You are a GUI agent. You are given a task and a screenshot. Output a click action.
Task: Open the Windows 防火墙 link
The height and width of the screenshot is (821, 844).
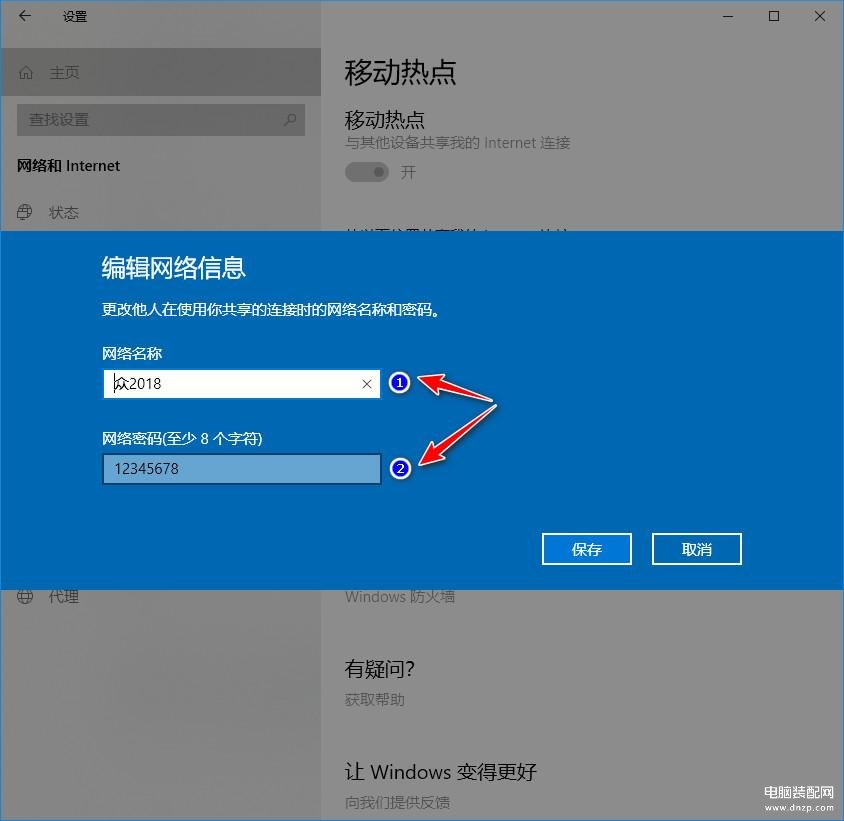[x=400, y=597]
